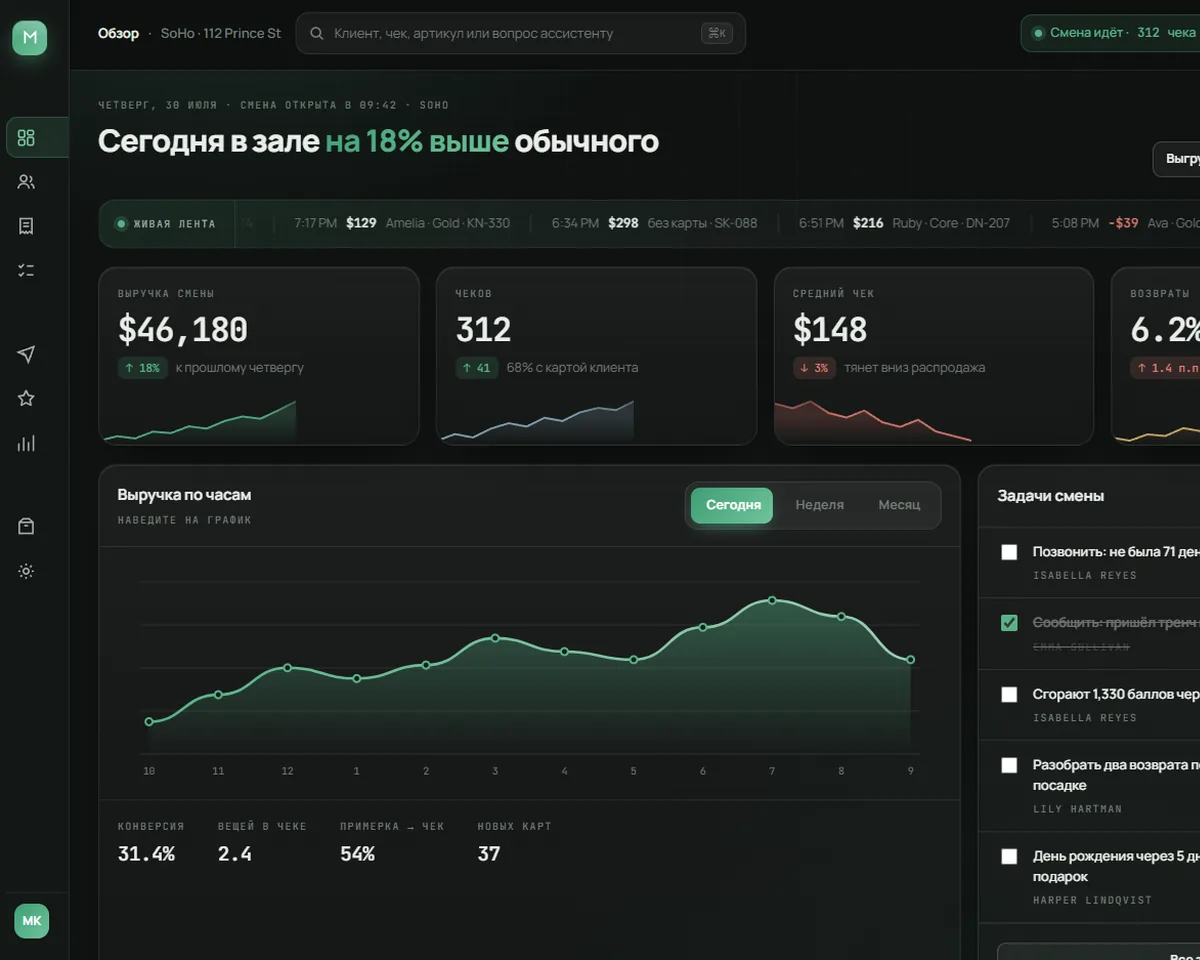
Task: Open the paper plane sidebar icon
Action: pos(27,354)
